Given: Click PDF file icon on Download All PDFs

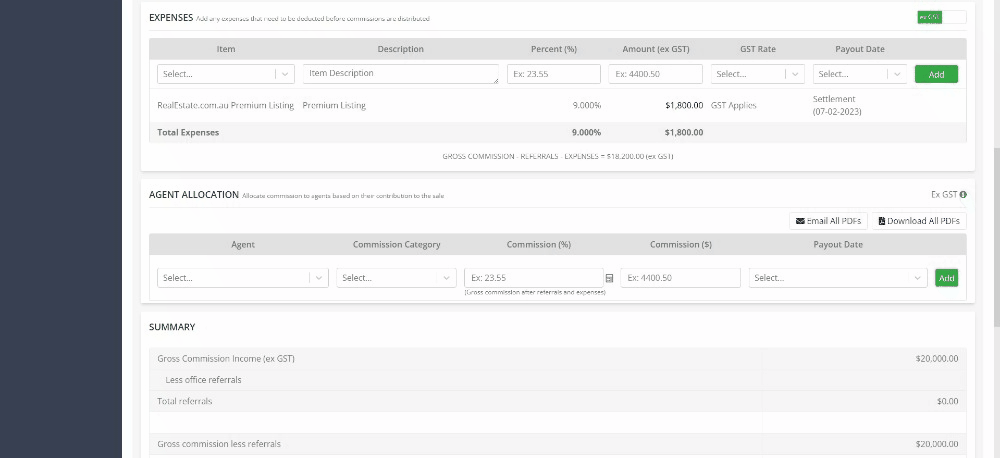Looking at the screenshot, I should coord(881,221).
